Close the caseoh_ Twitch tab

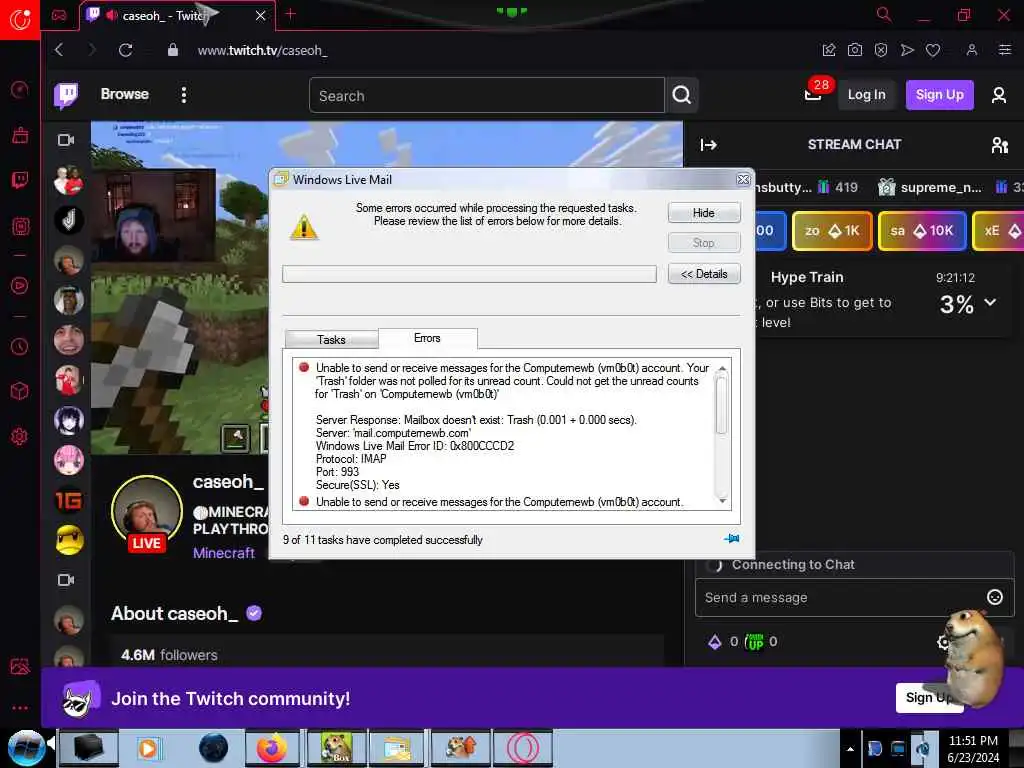coord(261,15)
